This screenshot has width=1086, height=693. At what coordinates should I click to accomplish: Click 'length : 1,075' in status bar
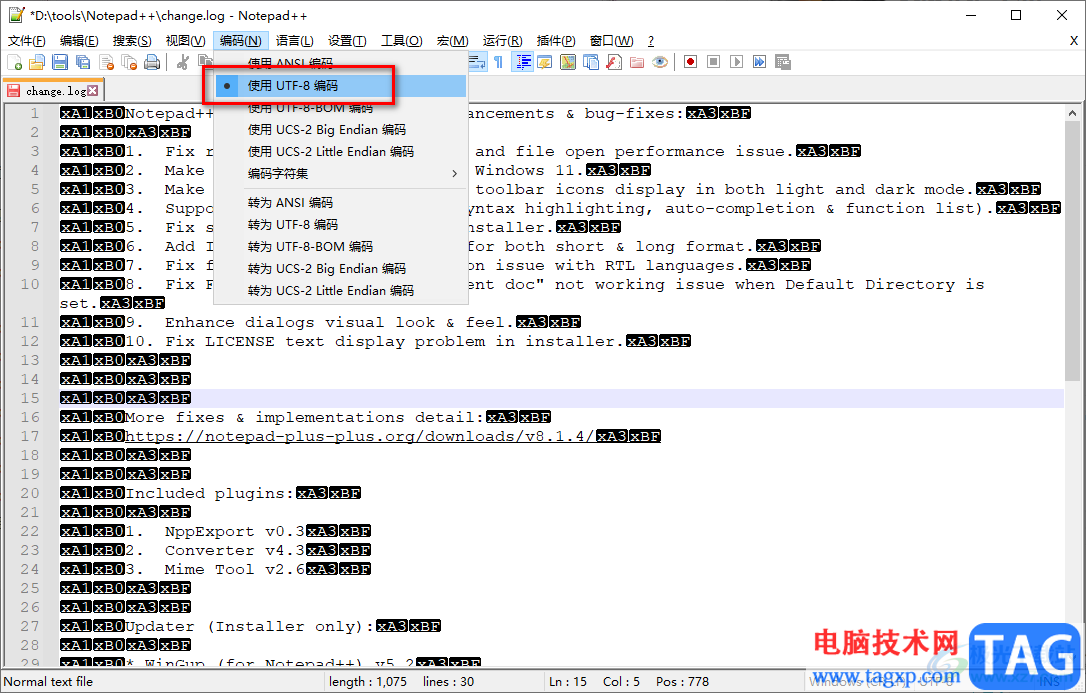[x=368, y=682]
